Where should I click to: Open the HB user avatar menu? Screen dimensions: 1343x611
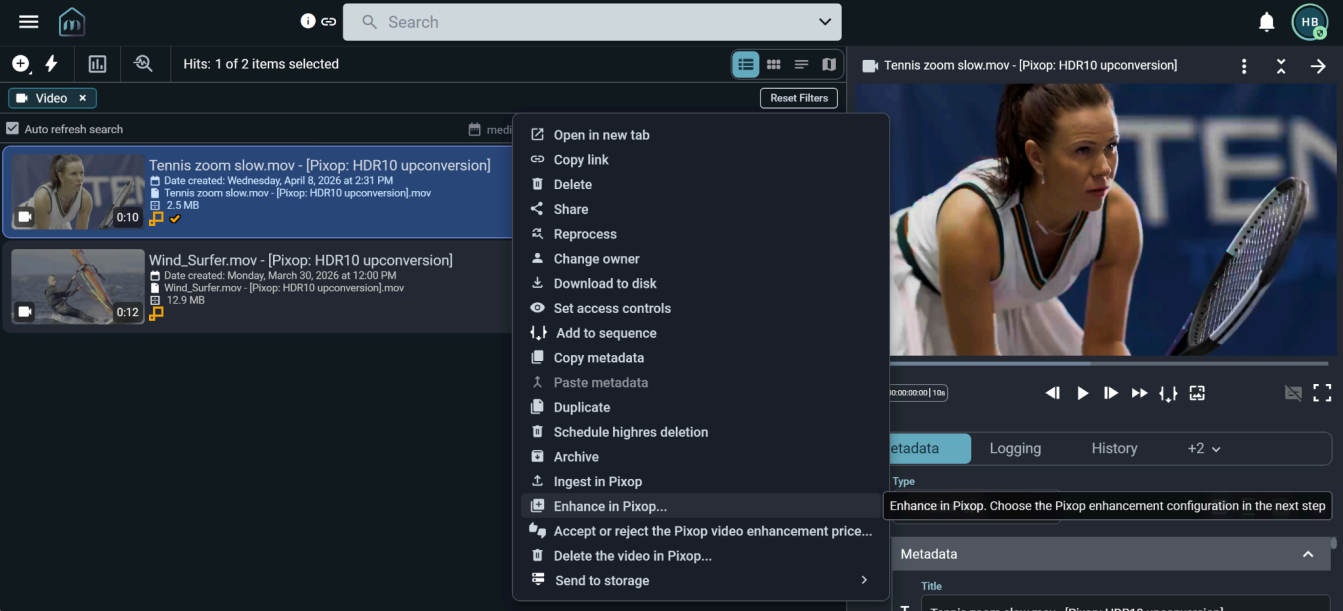(1309, 22)
